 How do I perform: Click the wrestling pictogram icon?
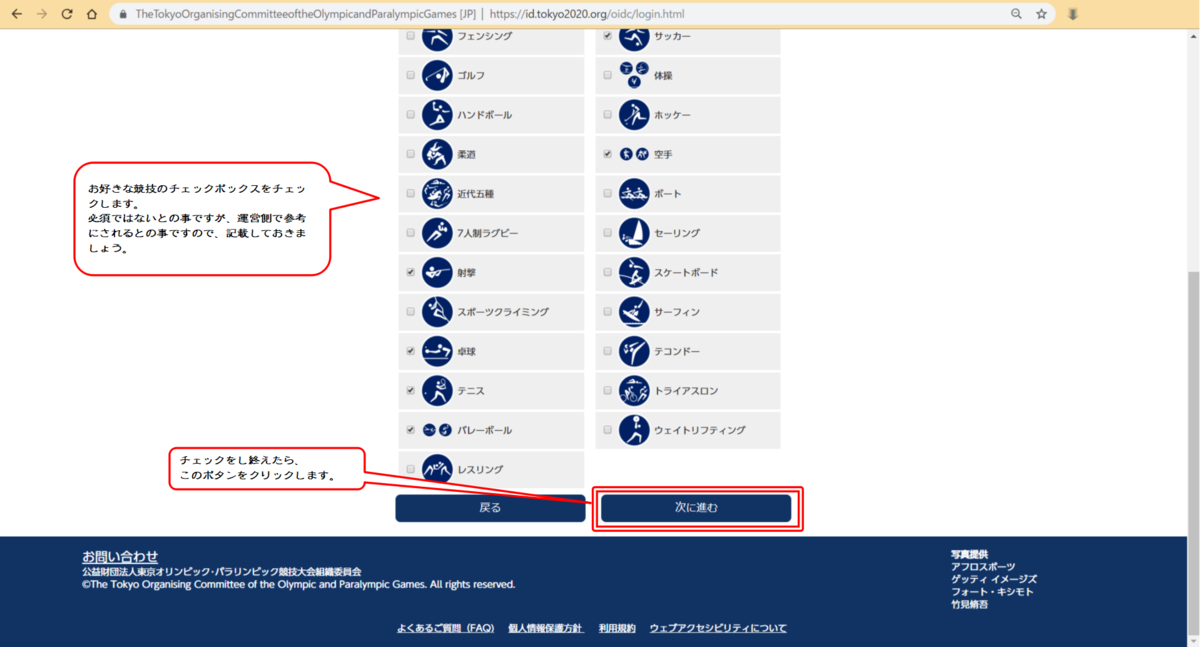[x=437, y=469]
